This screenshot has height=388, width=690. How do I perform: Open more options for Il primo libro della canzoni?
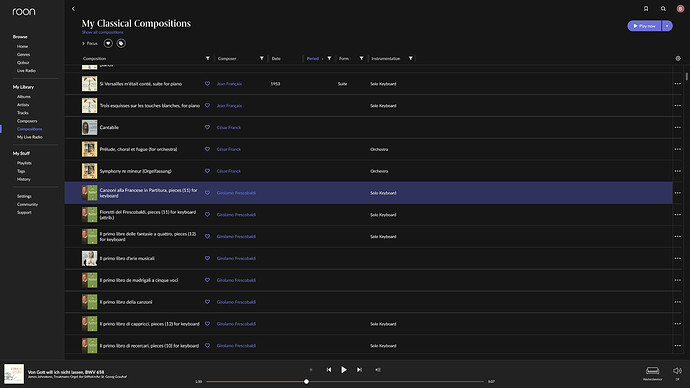point(678,302)
